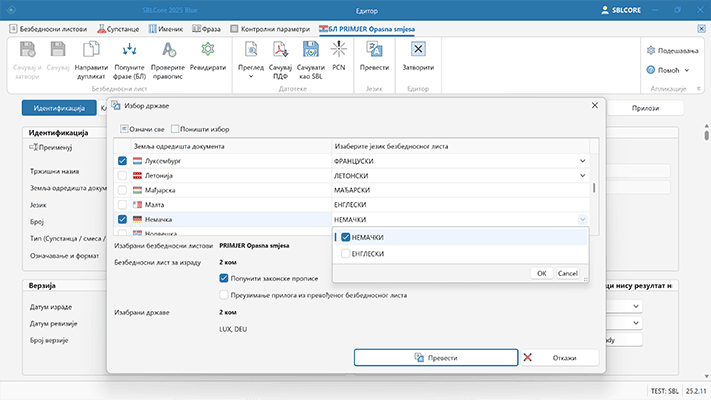Expand the Помоћ dropdown chevron
Image resolution: width=711 pixels, height=400 pixels.
coord(687,70)
